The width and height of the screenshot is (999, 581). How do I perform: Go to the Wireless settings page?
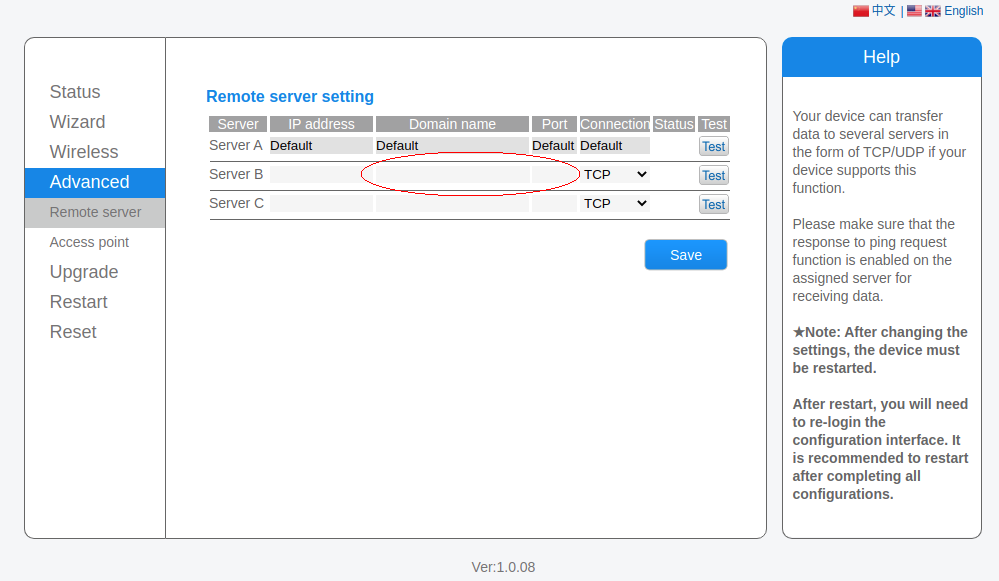[x=84, y=152]
